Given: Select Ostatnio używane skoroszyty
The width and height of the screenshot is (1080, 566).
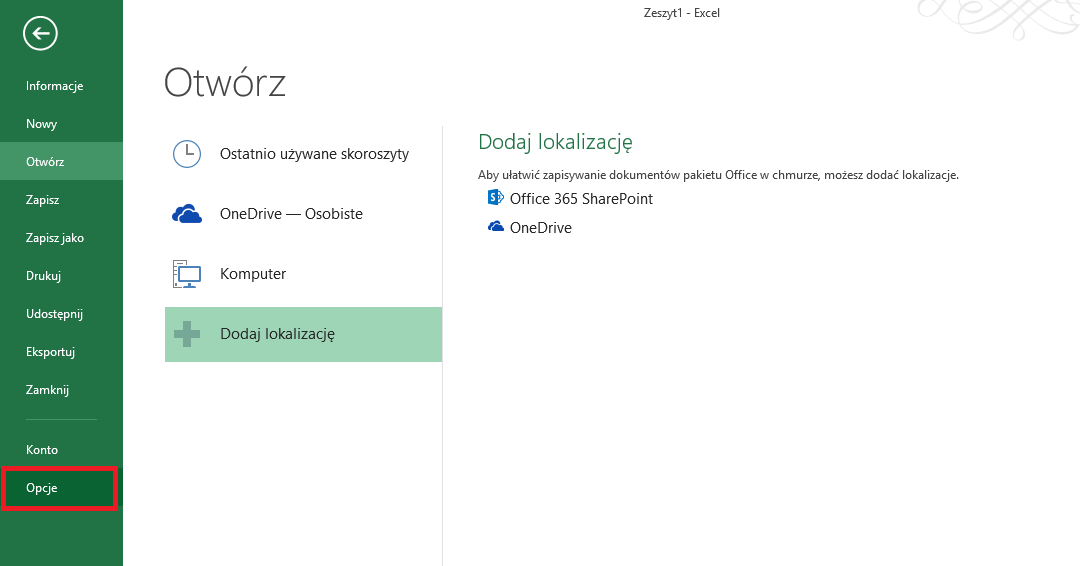Looking at the screenshot, I should (x=303, y=154).
